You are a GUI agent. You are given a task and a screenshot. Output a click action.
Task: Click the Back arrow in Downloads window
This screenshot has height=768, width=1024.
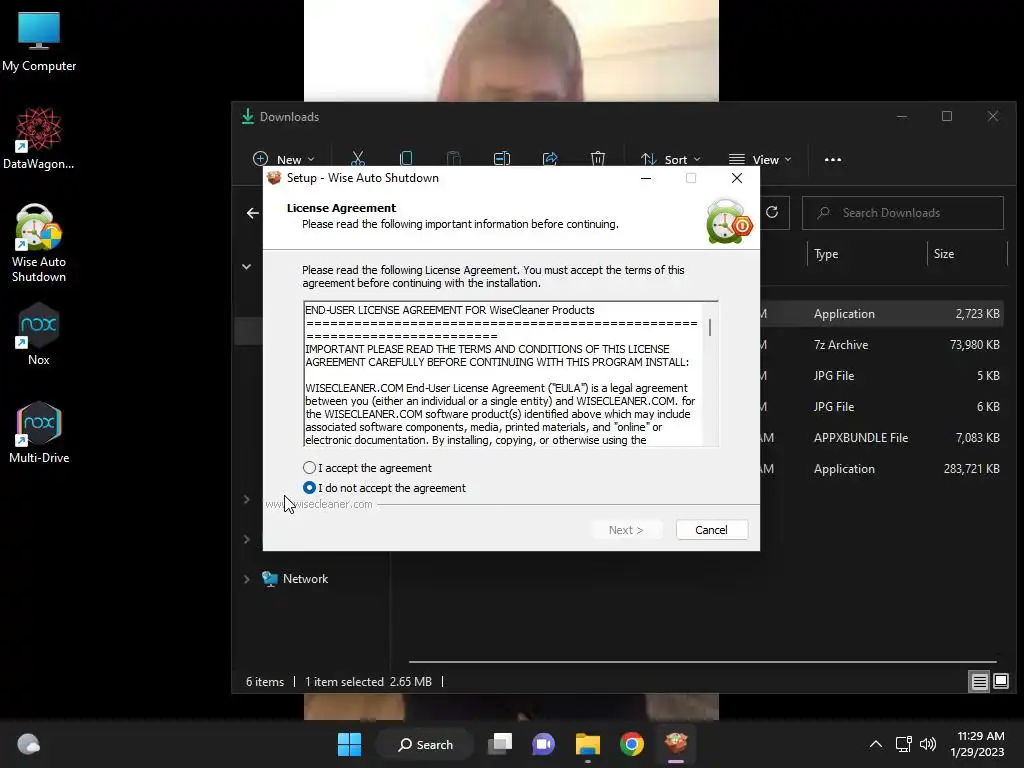(x=253, y=213)
